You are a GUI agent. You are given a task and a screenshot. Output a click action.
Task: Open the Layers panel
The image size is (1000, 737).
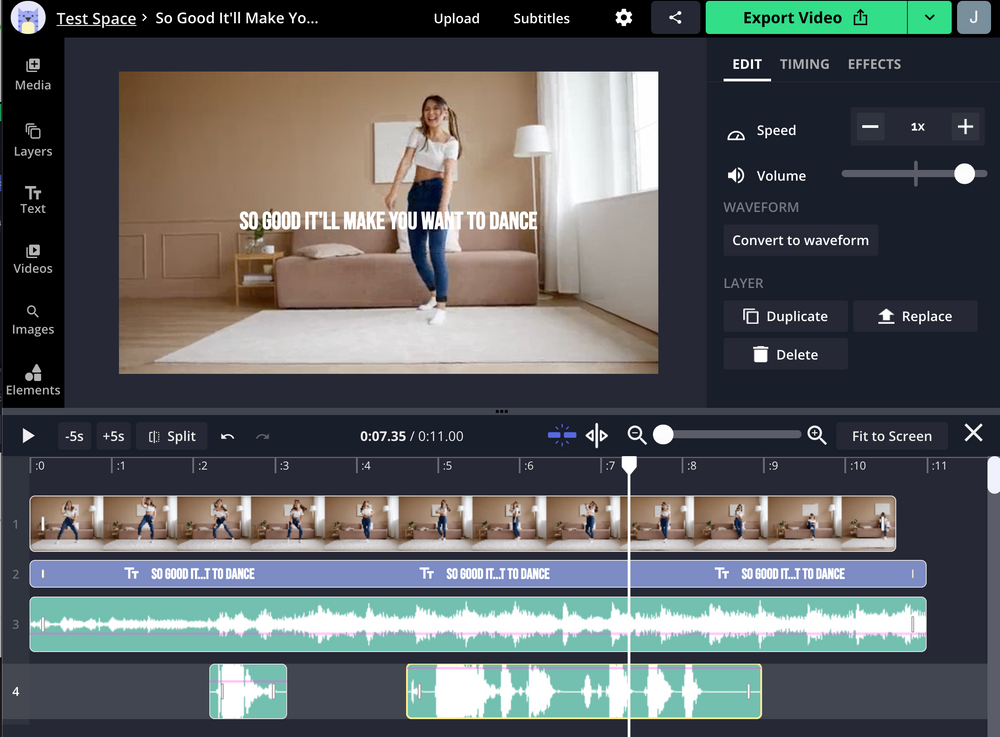pyautogui.click(x=32, y=138)
